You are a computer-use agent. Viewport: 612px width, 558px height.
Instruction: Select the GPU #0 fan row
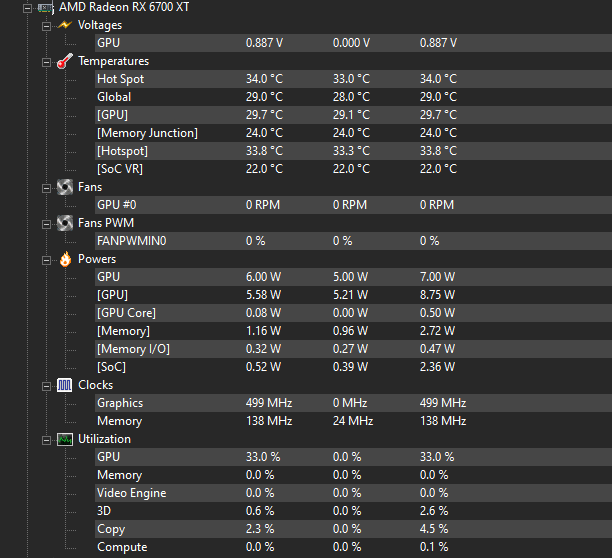point(117,205)
